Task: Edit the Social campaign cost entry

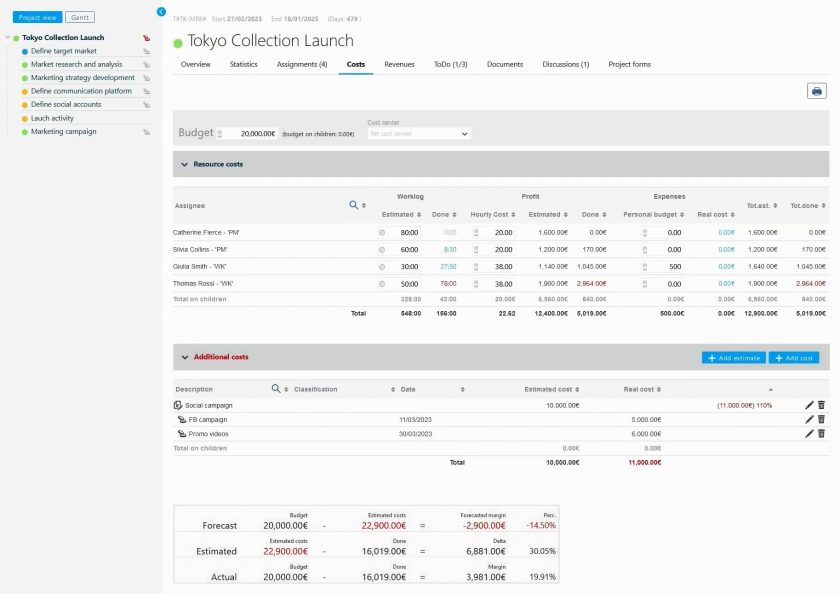Action: [x=809, y=405]
